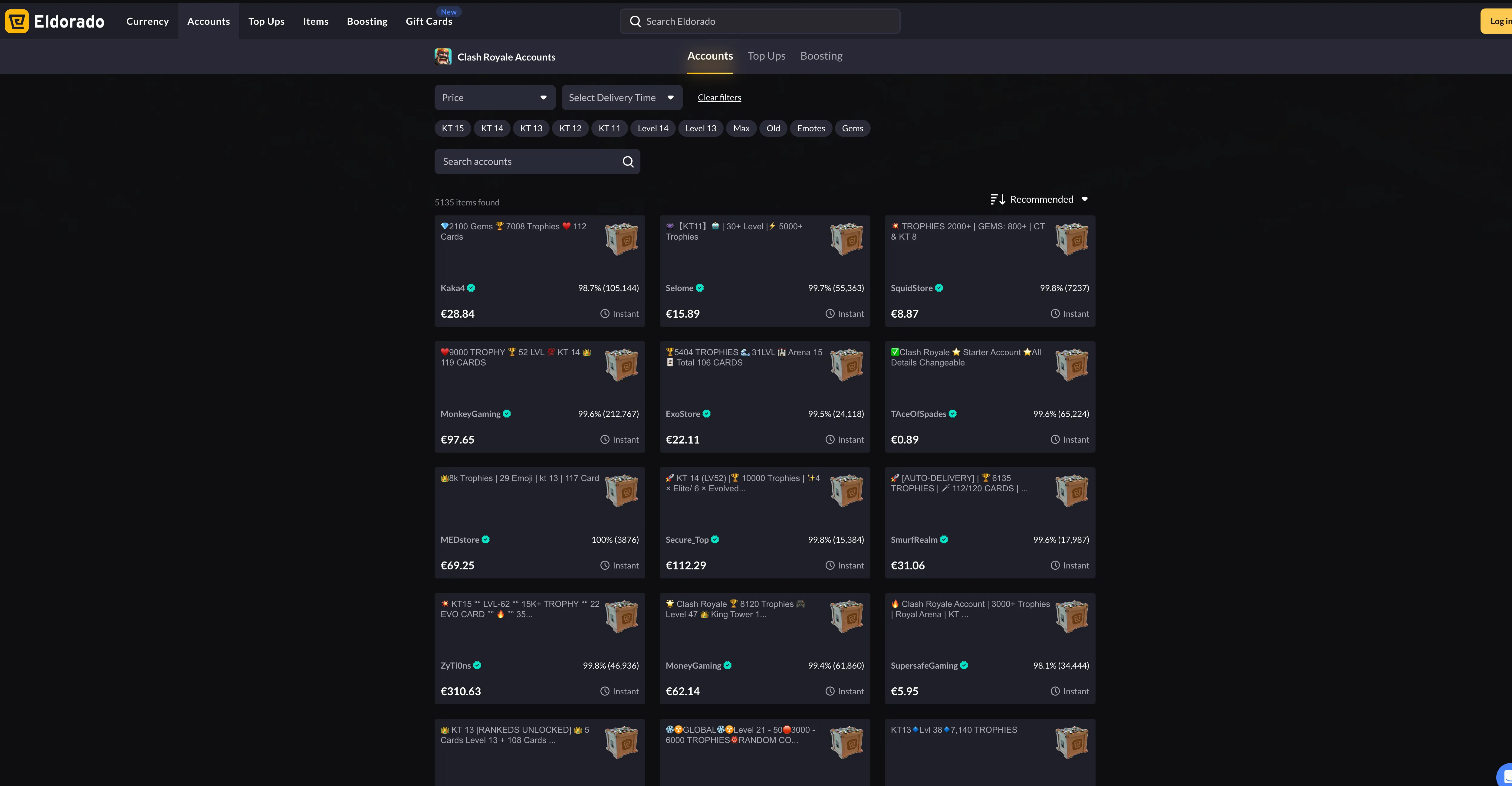Enable the Emotes filter chip
Screen dimensions: 1512x786
(810, 129)
